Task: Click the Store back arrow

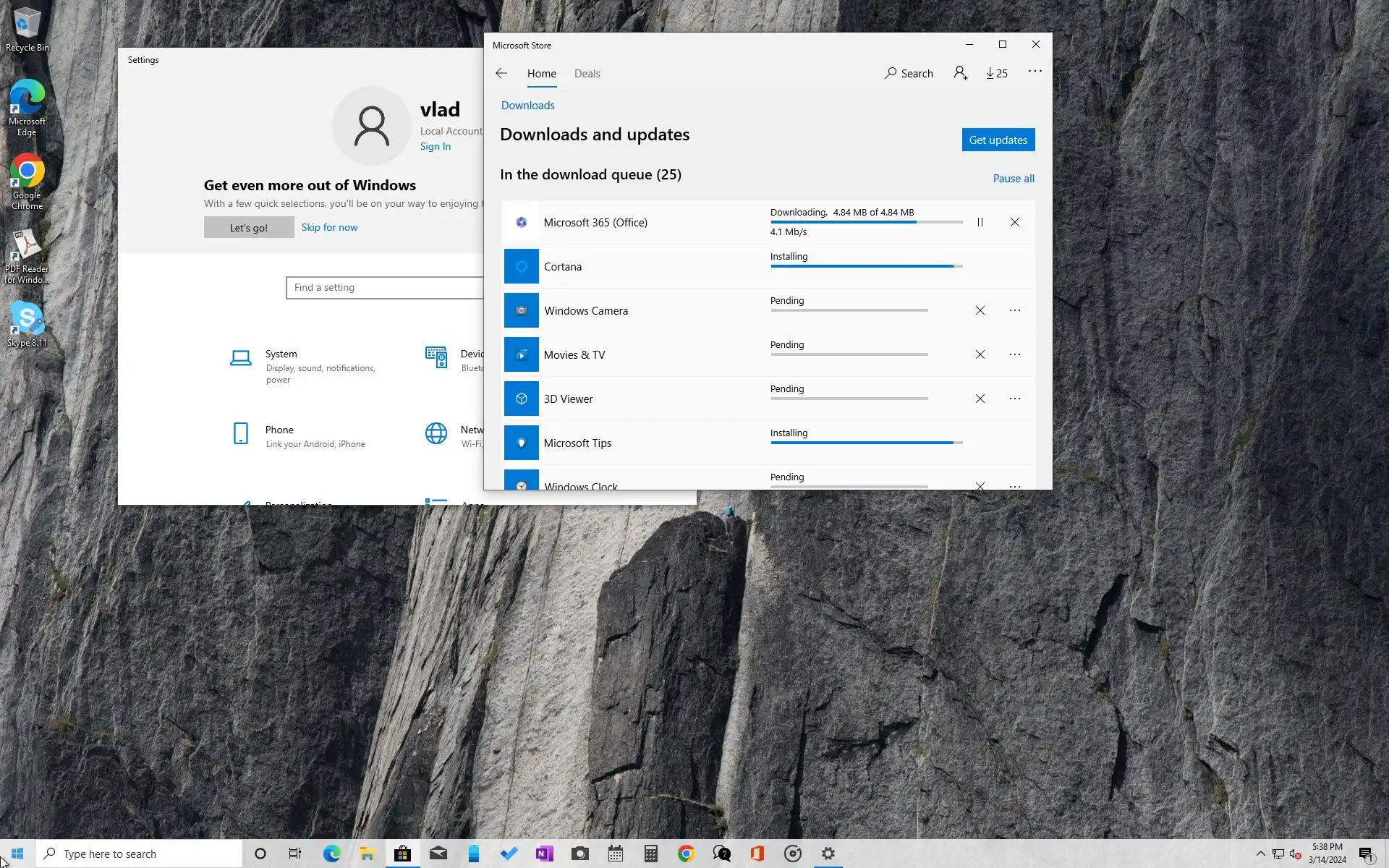Action: (x=501, y=73)
